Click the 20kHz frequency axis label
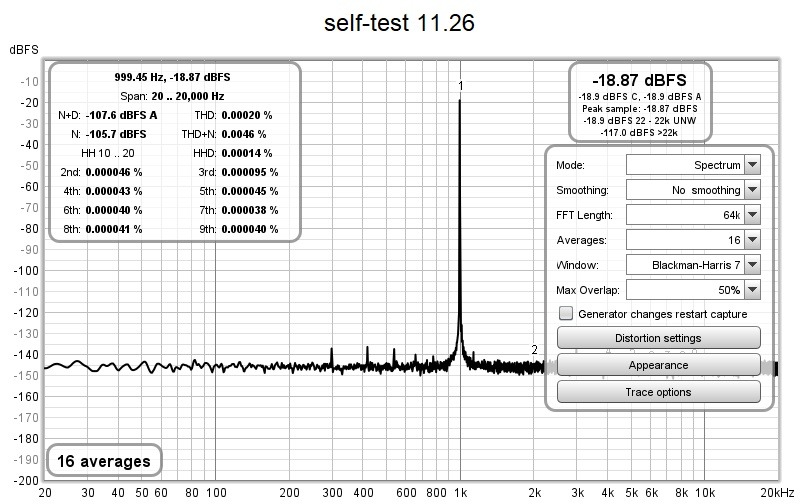Viewport: 800px width, 504px height. [x=777, y=493]
